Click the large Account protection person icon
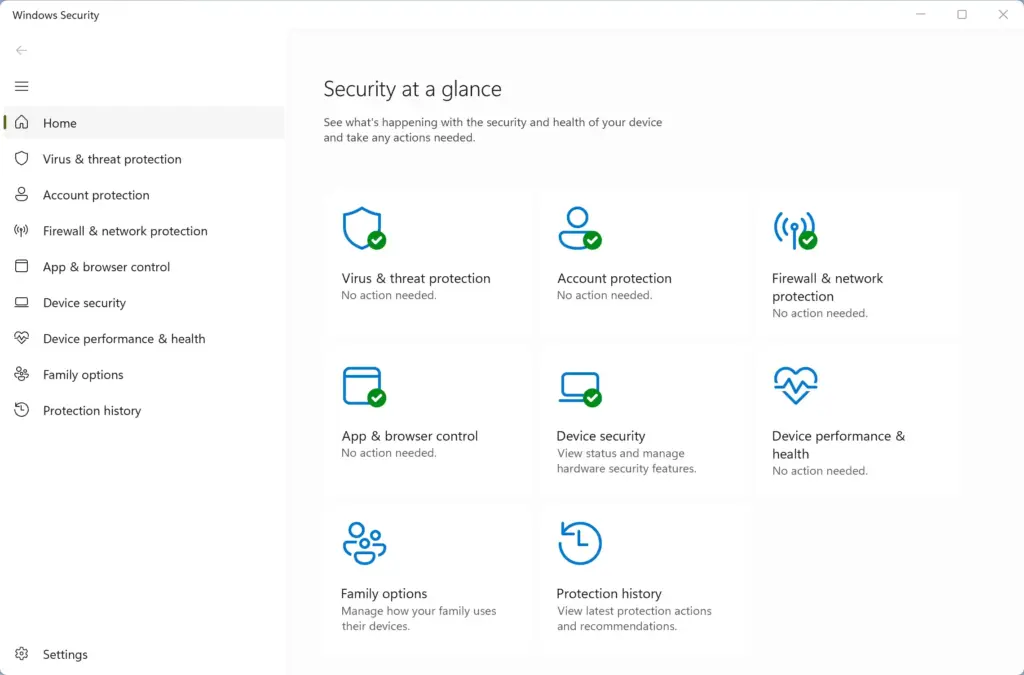This screenshot has width=1024, height=675. point(580,228)
